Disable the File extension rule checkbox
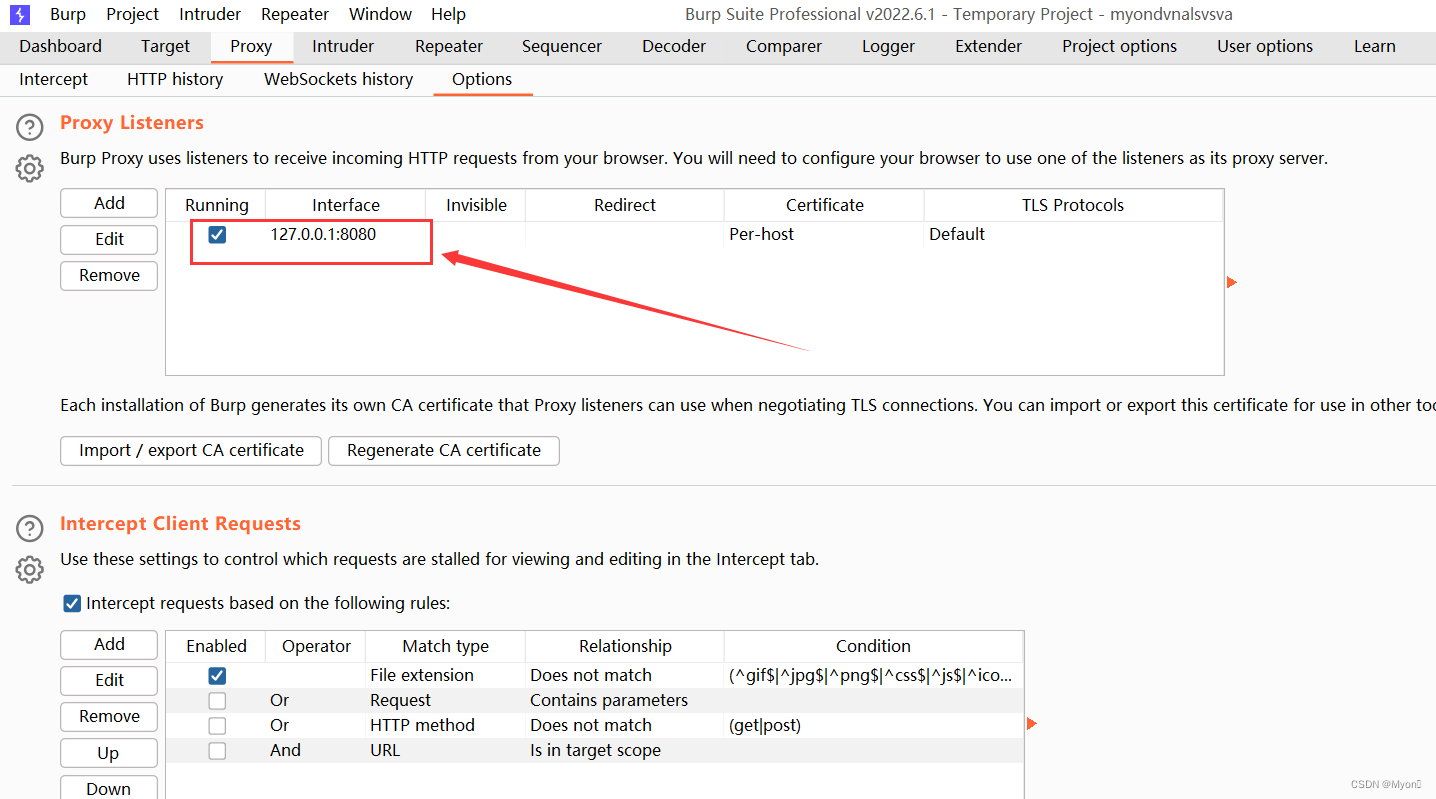Viewport: 1436px width, 799px height. pos(217,676)
